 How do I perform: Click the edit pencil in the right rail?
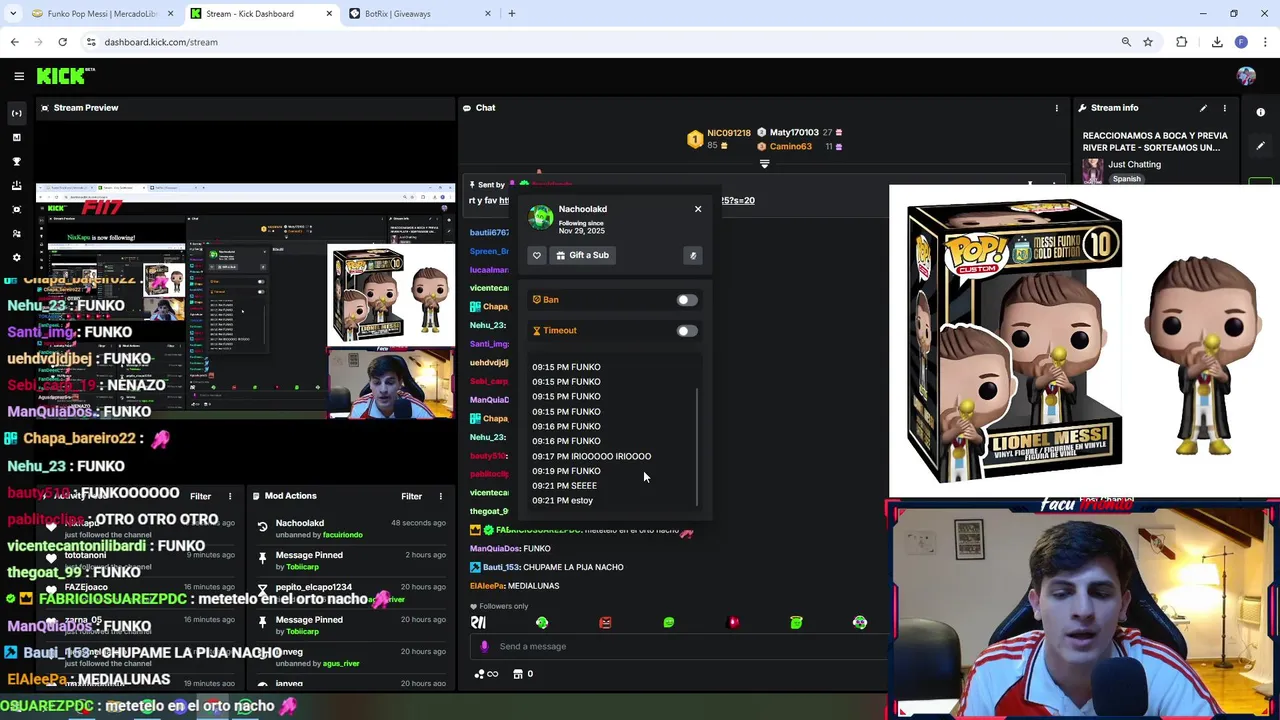1260,146
